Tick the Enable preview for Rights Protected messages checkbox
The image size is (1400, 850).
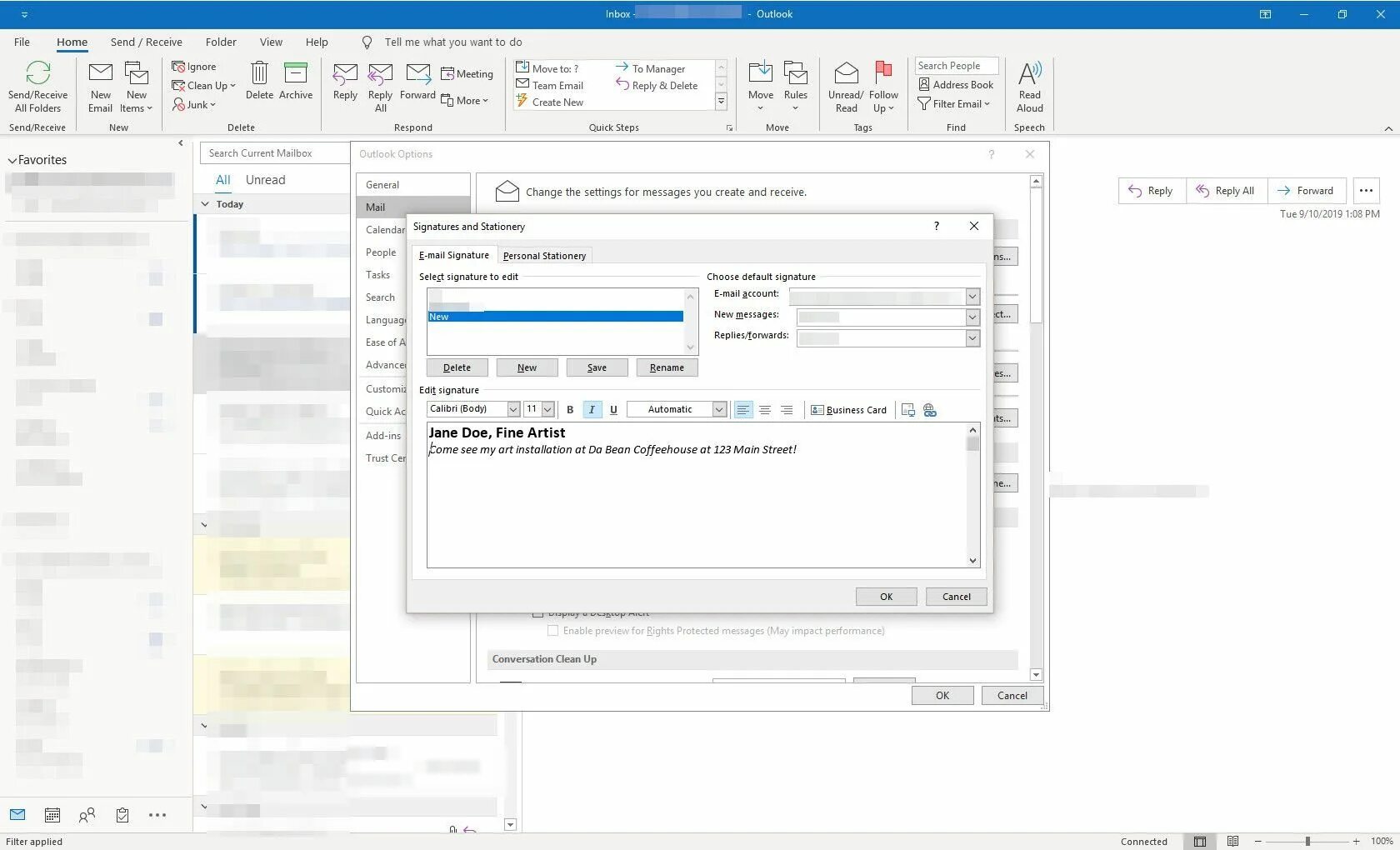552,631
